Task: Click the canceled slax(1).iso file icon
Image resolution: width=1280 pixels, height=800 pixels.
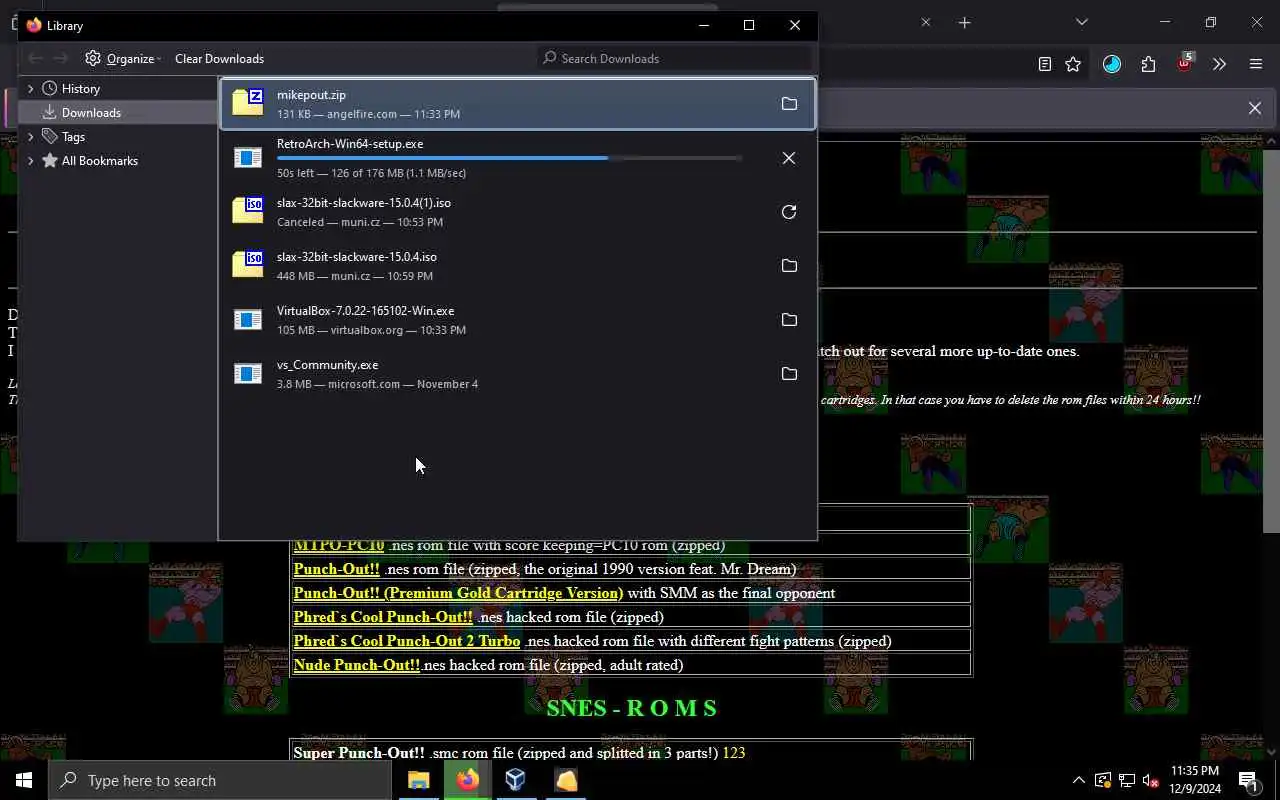Action: click(x=248, y=210)
